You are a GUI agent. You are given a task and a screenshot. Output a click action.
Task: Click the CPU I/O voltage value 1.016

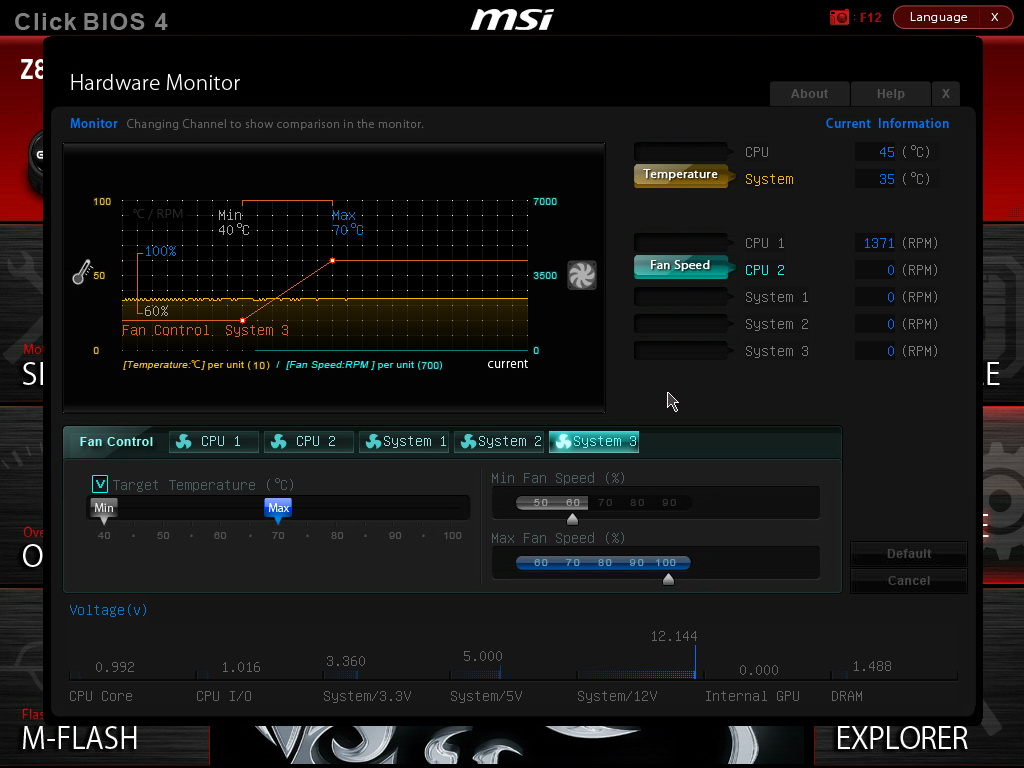pos(241,667)
